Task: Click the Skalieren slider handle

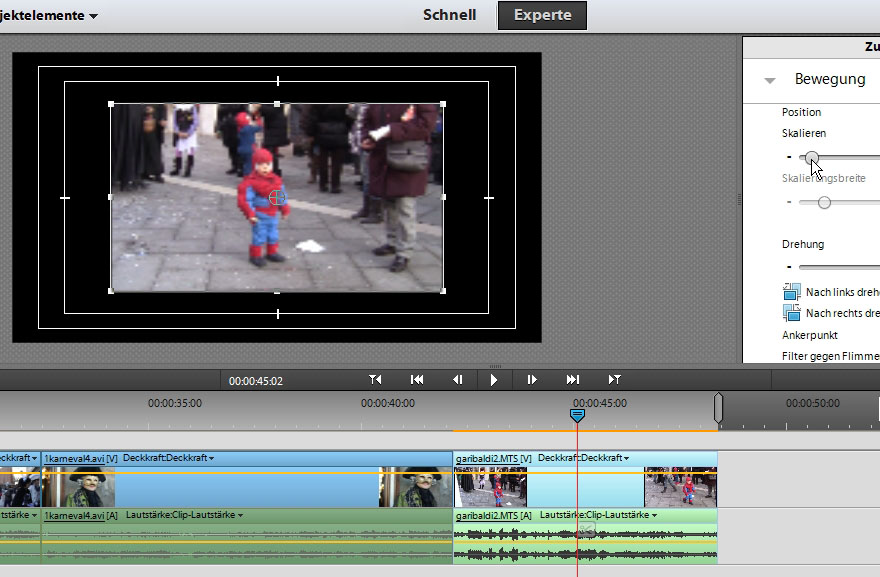Action: click(812, 158)
